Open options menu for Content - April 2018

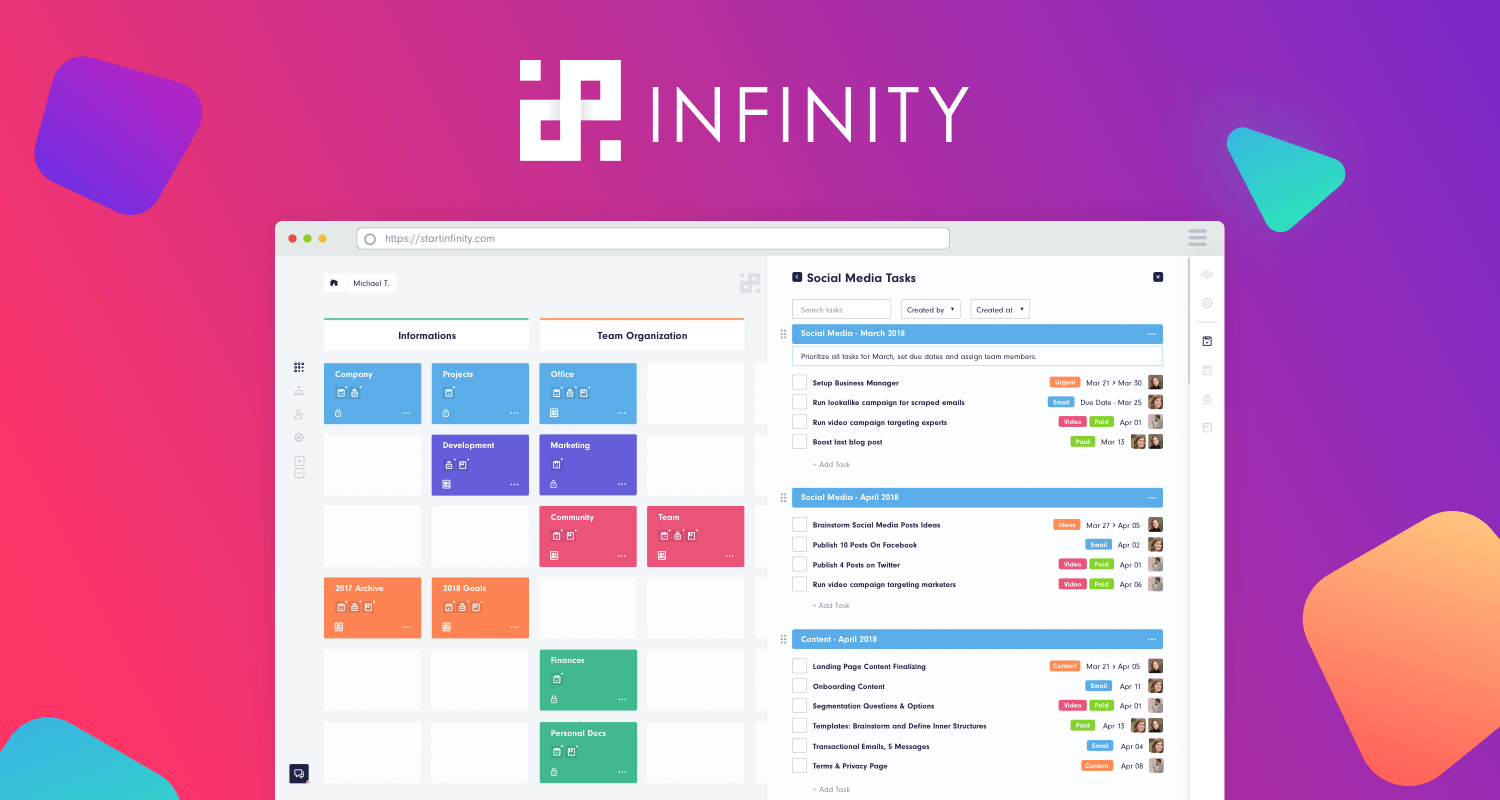pyautogui.click(x=1152, y=639)
